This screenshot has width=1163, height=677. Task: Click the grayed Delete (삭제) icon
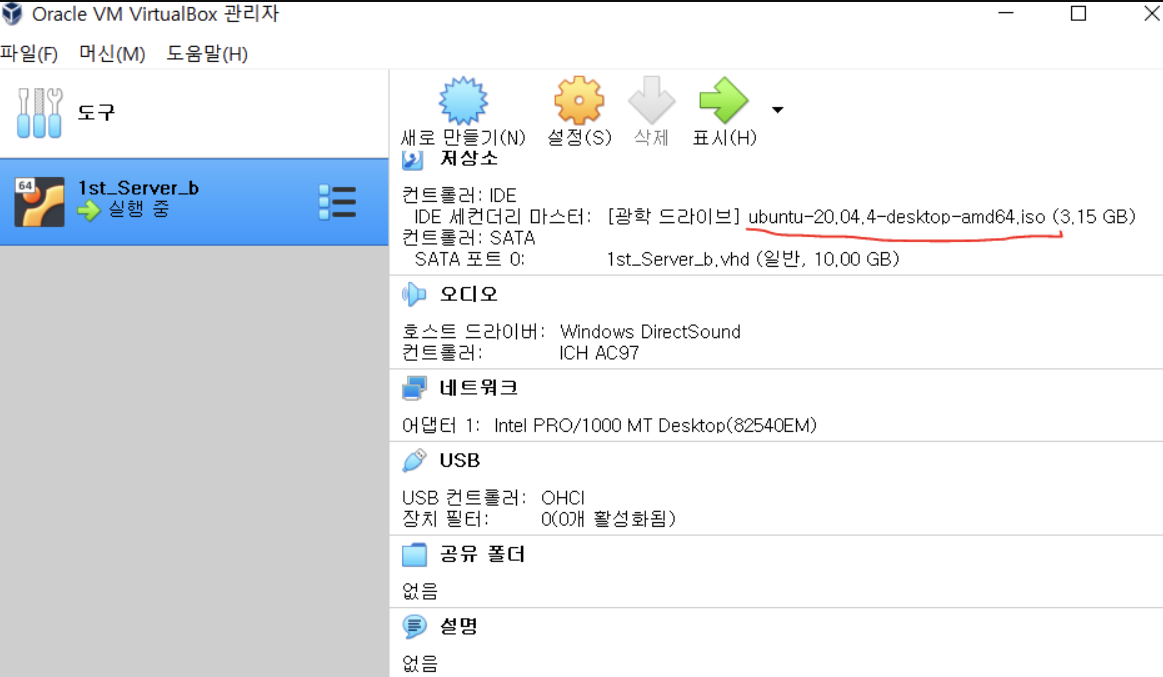click(651, 100)
